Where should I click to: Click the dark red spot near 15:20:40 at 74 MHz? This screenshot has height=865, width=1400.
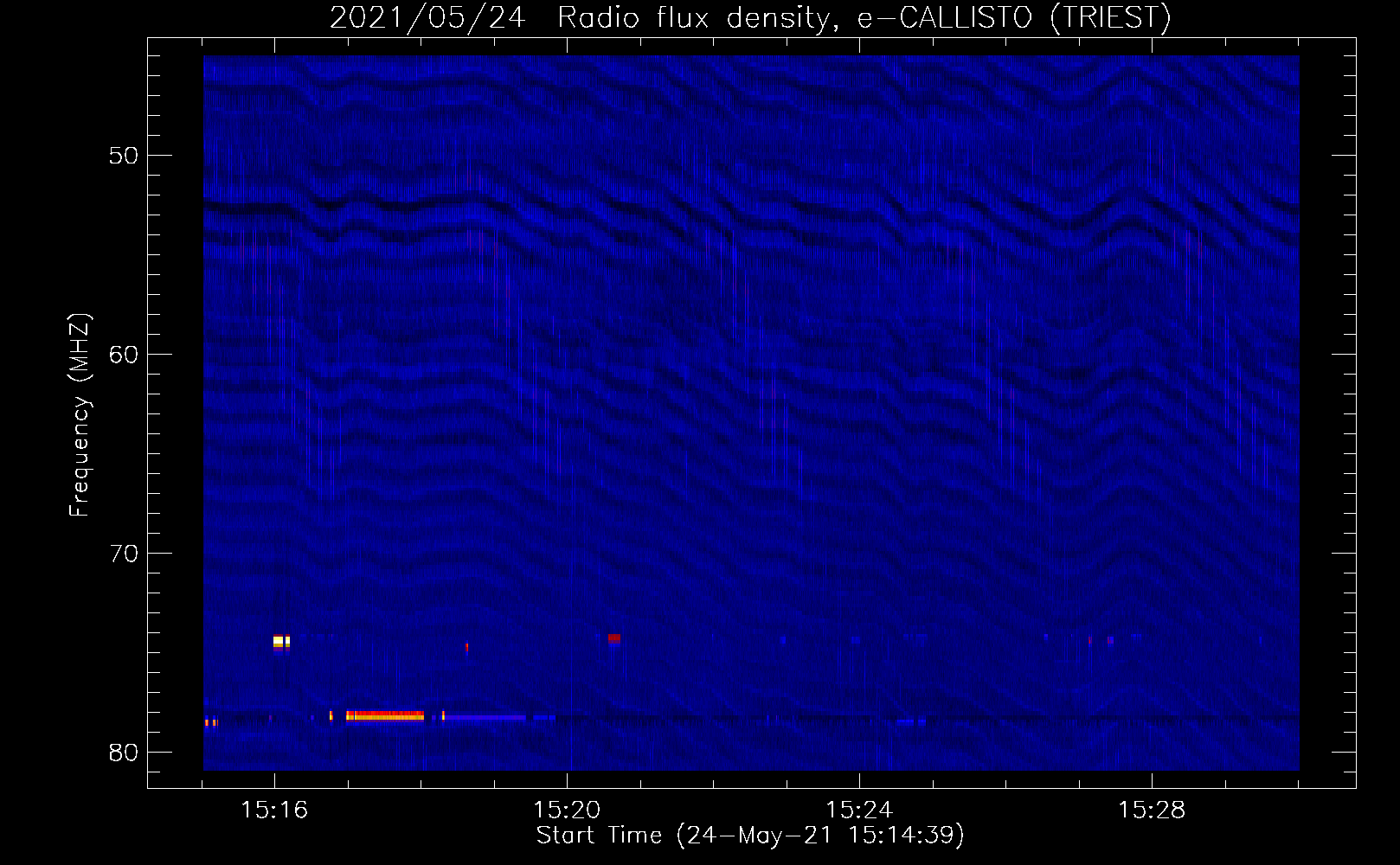tap(614, 638)
